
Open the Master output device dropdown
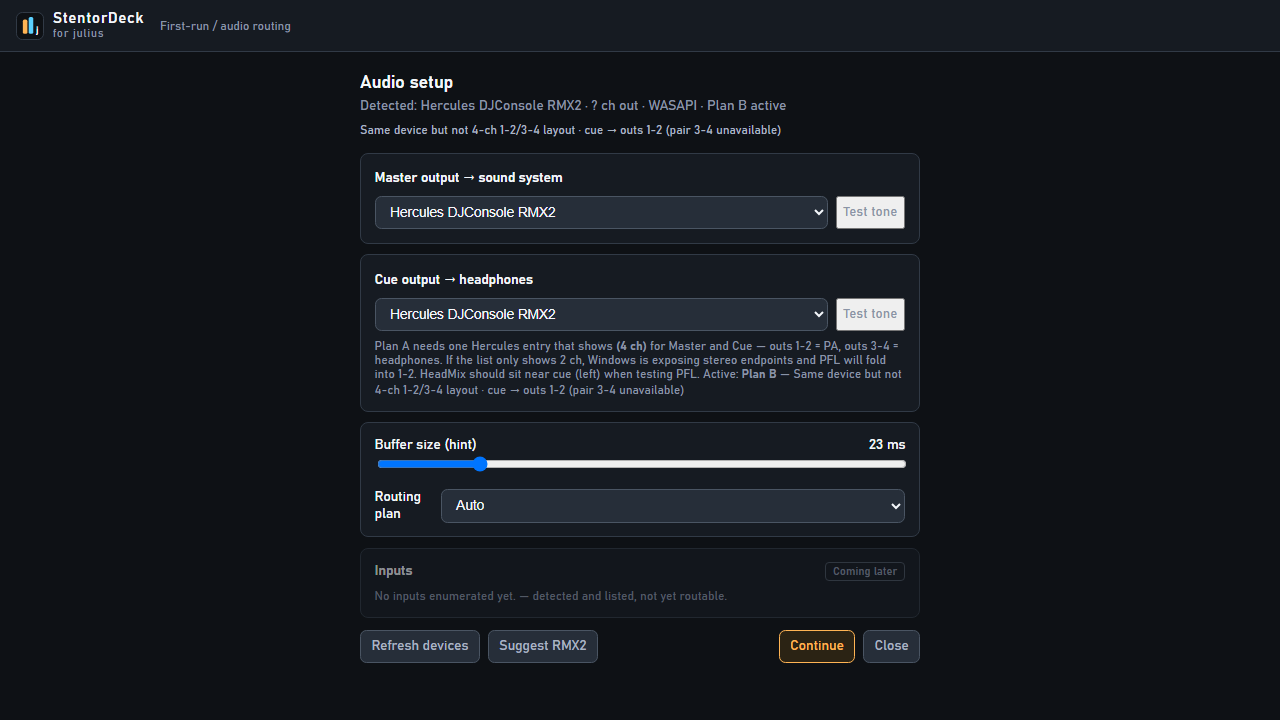(x=601, y=212)
